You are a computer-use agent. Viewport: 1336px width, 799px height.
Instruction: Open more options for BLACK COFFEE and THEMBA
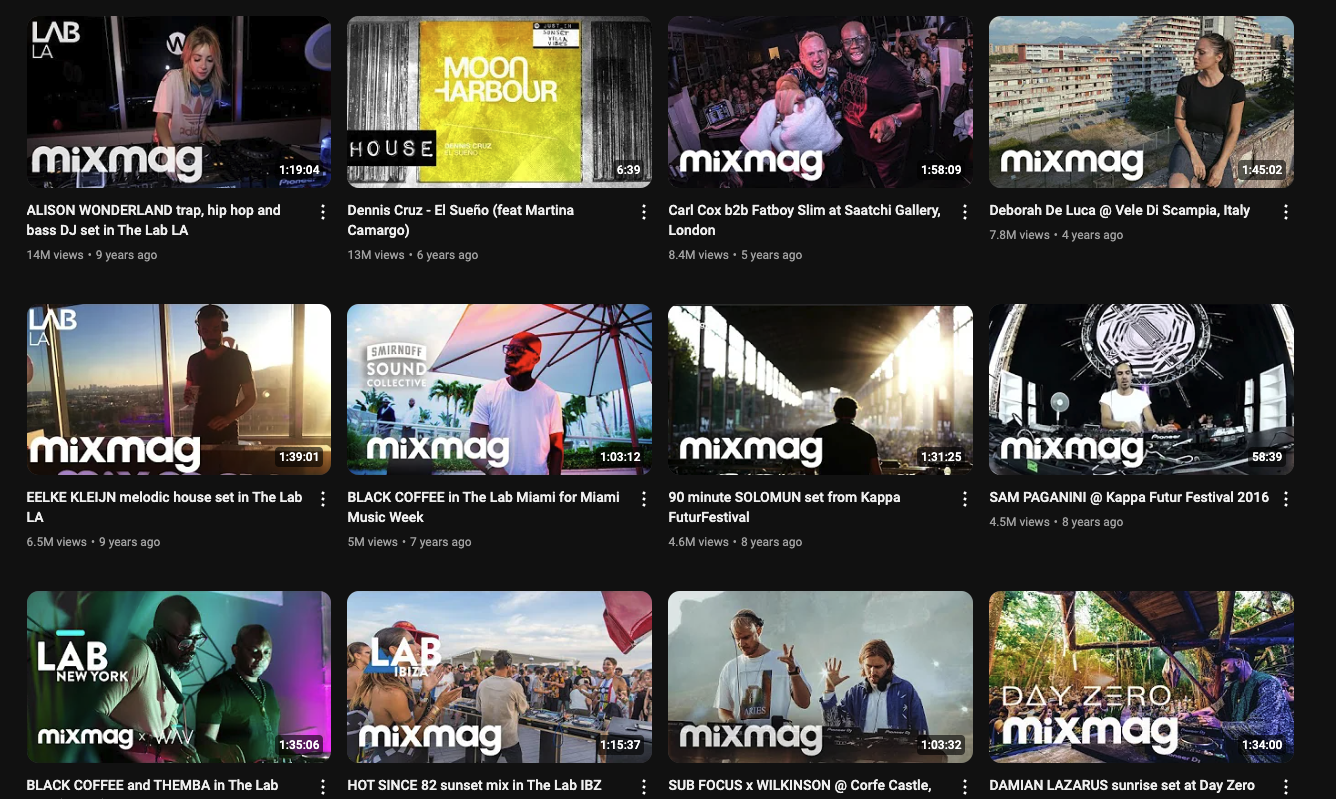click(322, 787)
